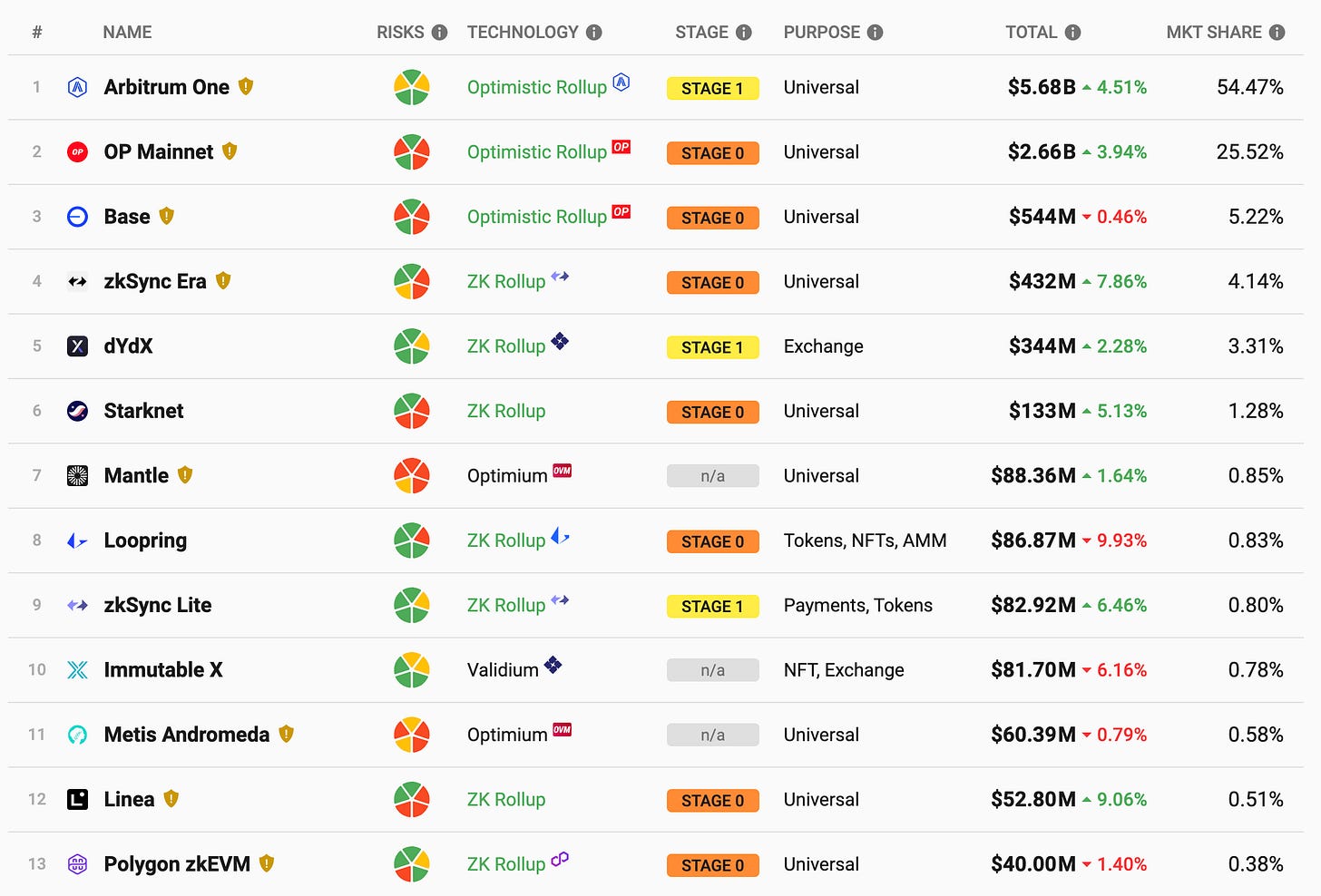1321x896 pixels.
Task: Click the 9.93% change for Loopring
Action: pos(1121,541)
